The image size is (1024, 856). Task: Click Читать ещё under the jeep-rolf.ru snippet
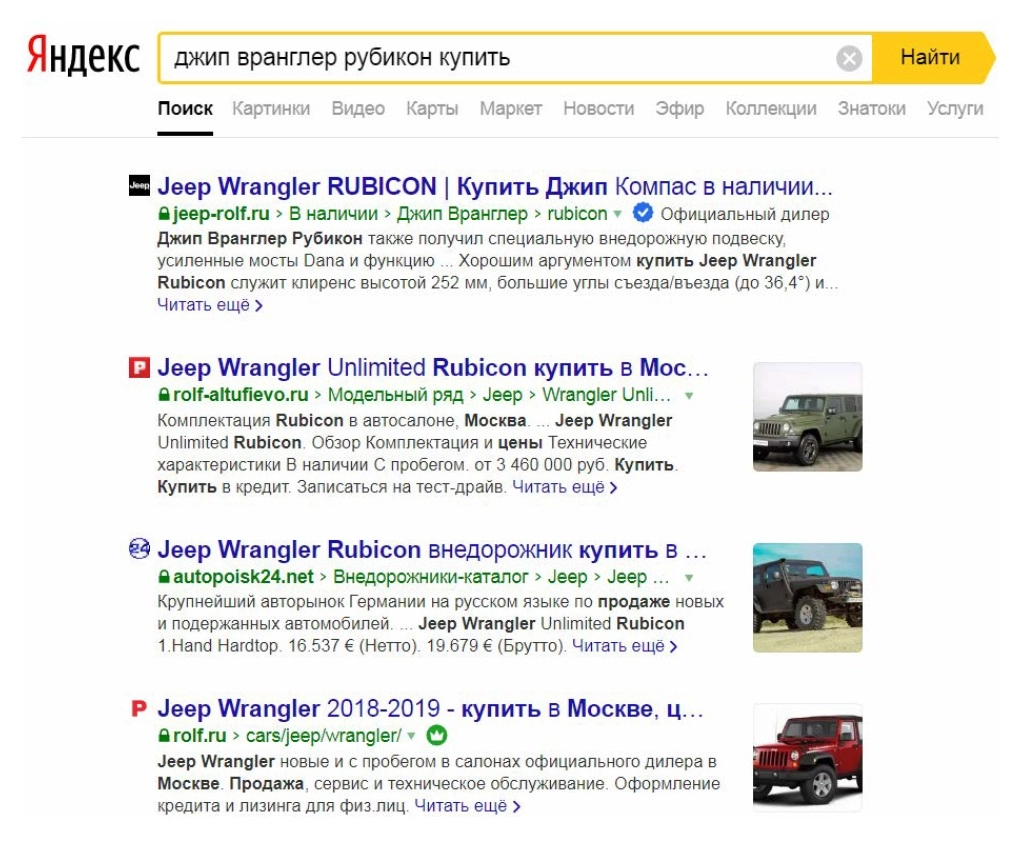point(210,305)
